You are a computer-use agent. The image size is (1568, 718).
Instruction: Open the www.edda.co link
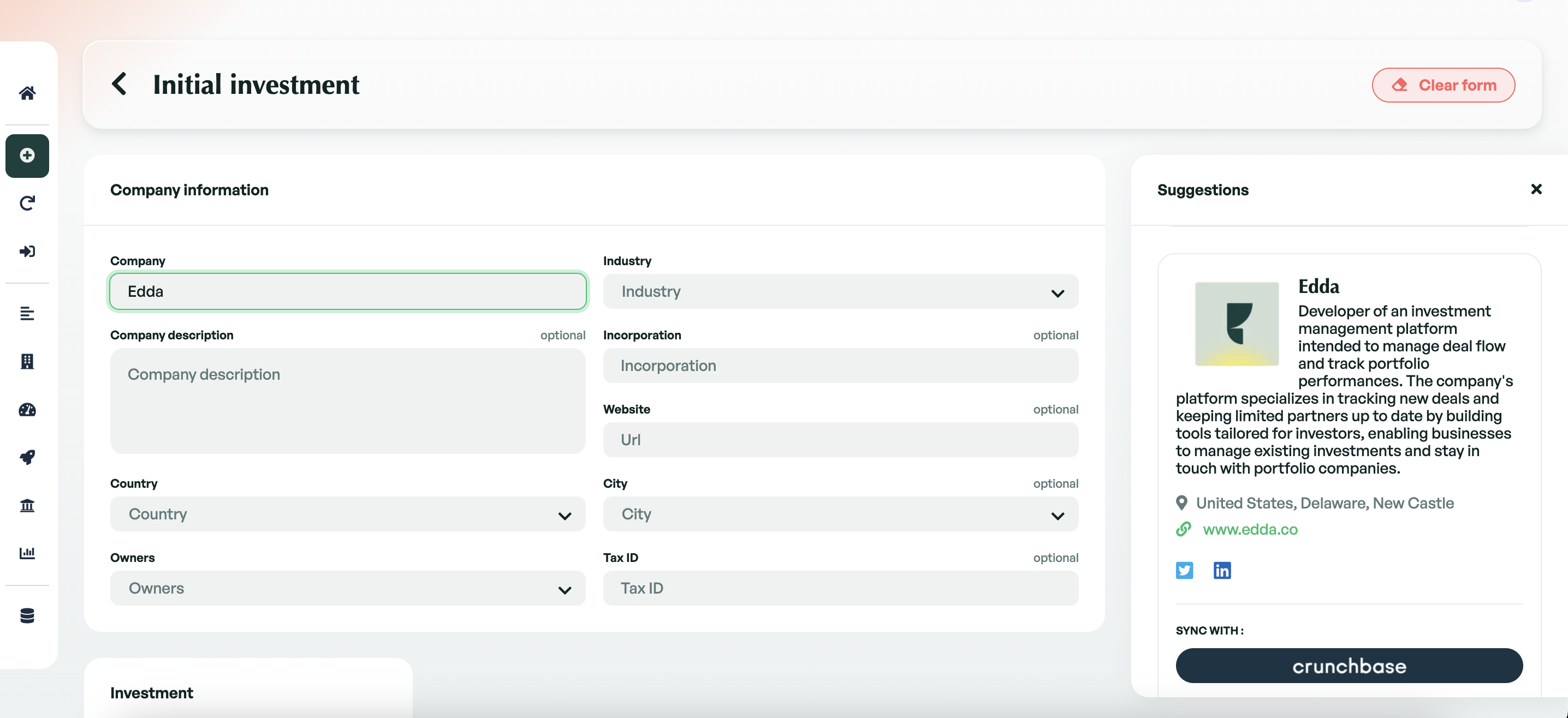coord(1250,530)
